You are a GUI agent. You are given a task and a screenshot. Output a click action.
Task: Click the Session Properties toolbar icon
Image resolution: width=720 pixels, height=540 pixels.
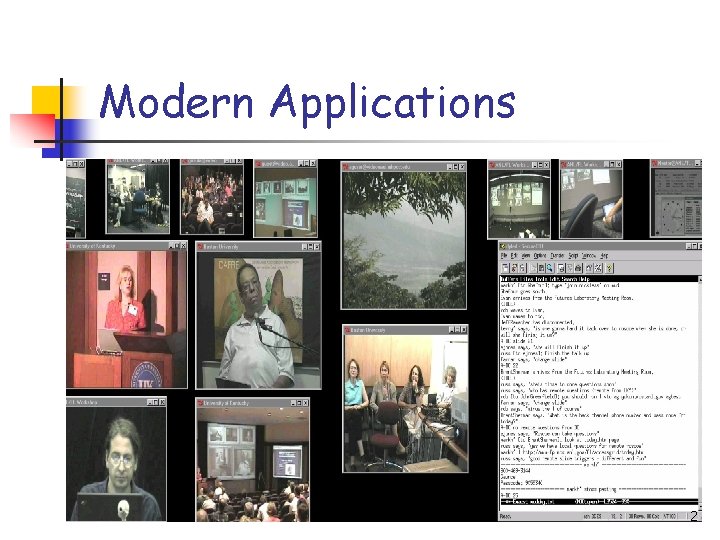[x=590, y=268]
